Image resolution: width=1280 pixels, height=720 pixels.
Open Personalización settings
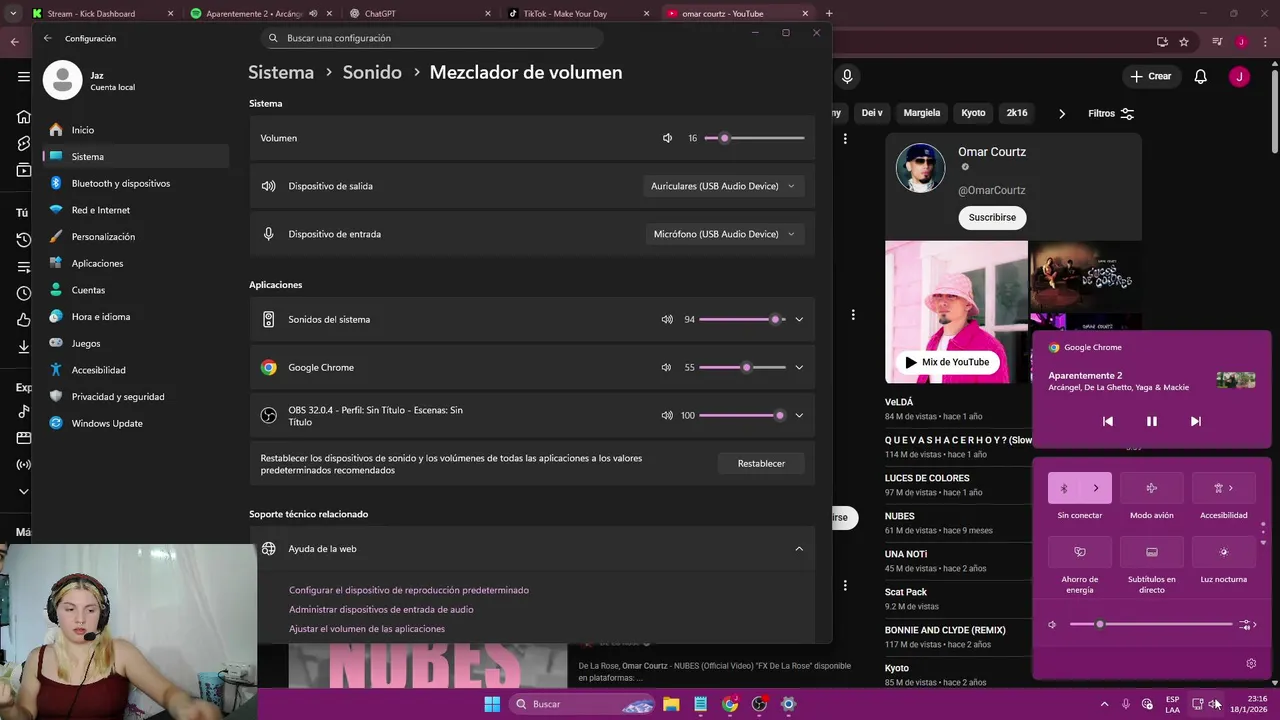click(136, 236)
